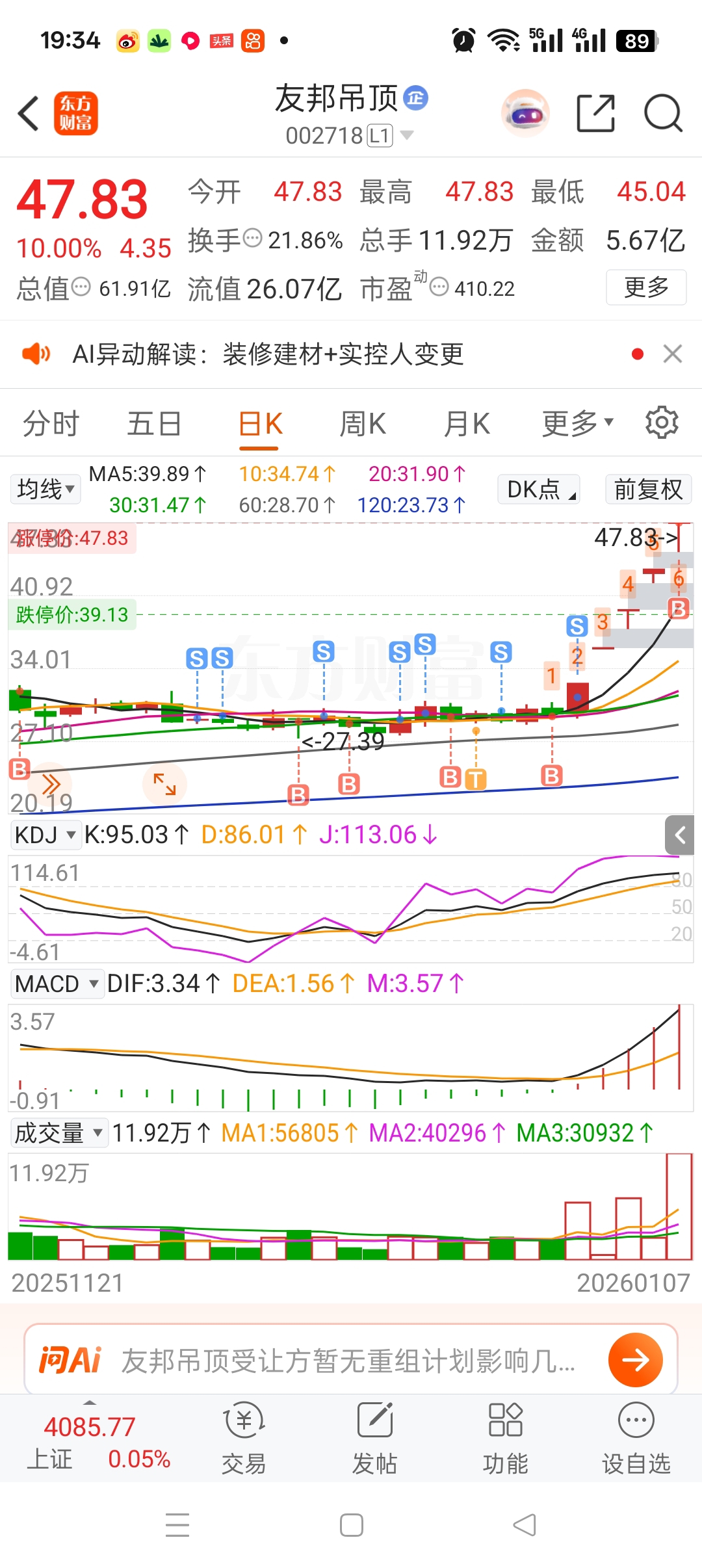Tap the 问AI logo
This screenshot has height=1568, width=702.
pos(70,1359)
